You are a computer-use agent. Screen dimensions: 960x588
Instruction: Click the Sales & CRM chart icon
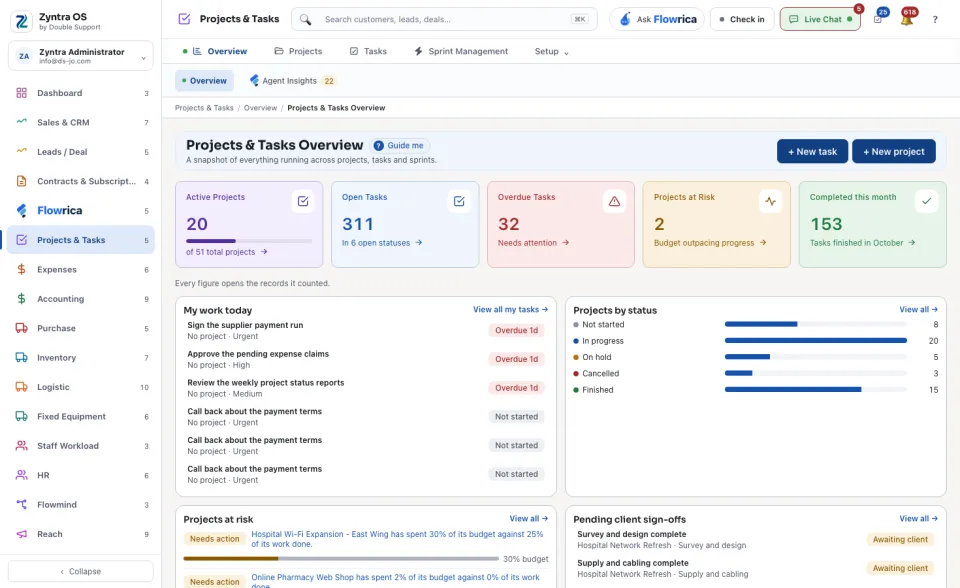[21, 122]
